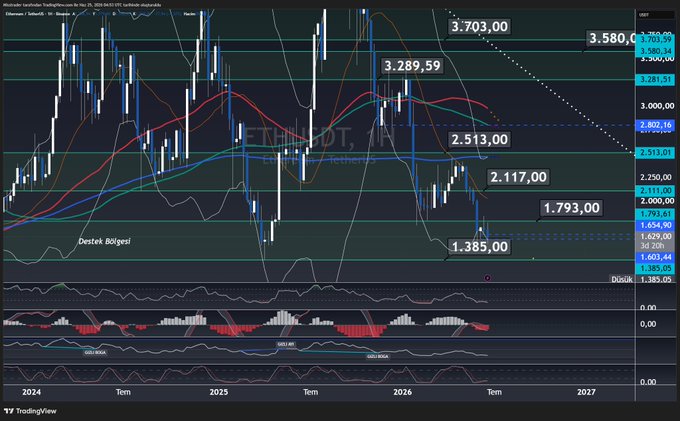Click the Hacim volume legend at top
This screenshot has width=680, height=421.
point(190,14)
